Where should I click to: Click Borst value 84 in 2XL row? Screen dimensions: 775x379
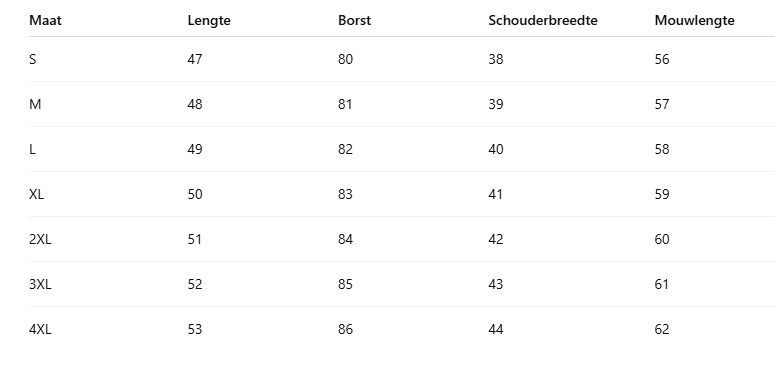[345, 239]
